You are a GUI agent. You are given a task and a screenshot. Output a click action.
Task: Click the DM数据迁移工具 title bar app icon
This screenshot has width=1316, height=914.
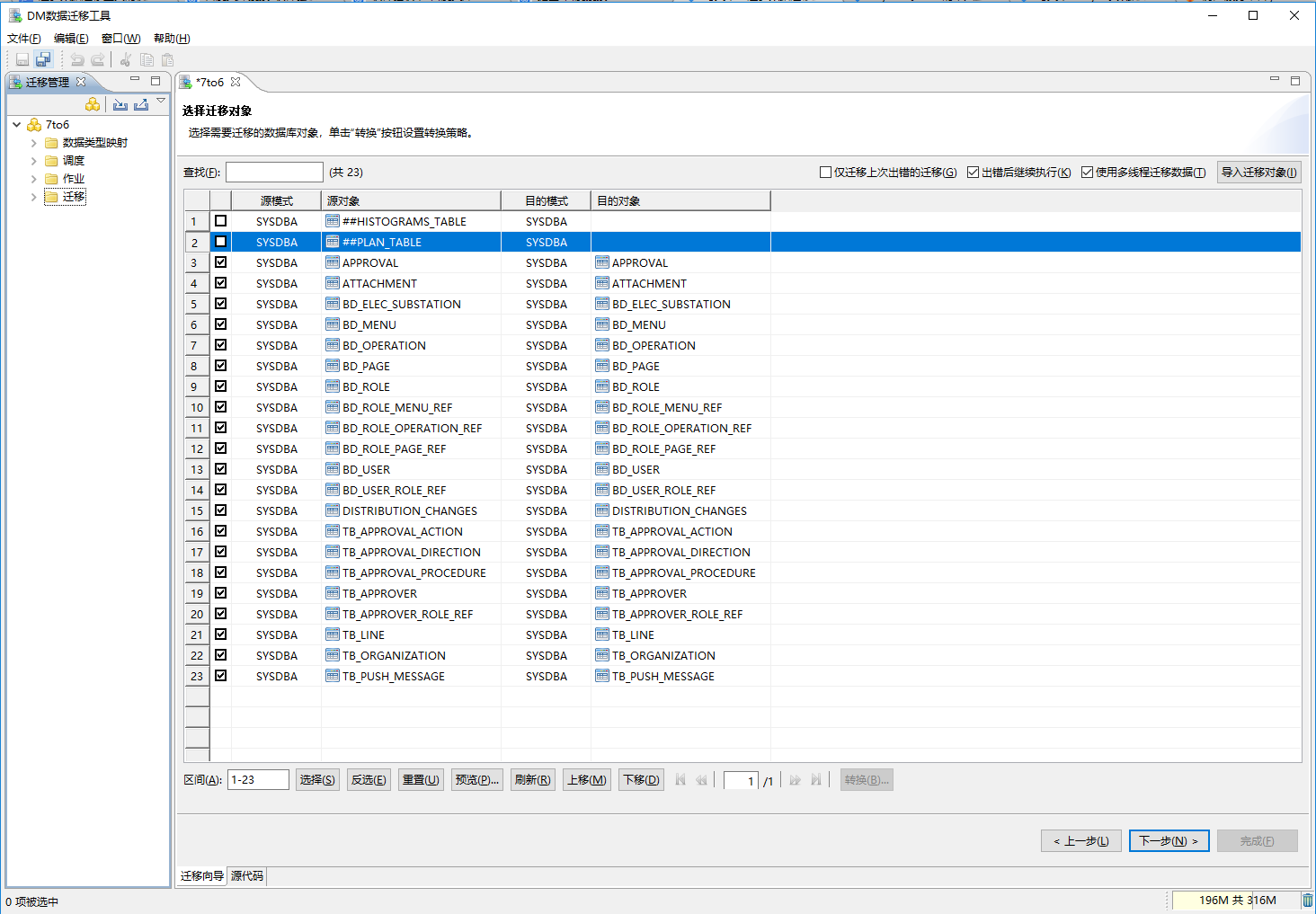click(x=15, y=15)
